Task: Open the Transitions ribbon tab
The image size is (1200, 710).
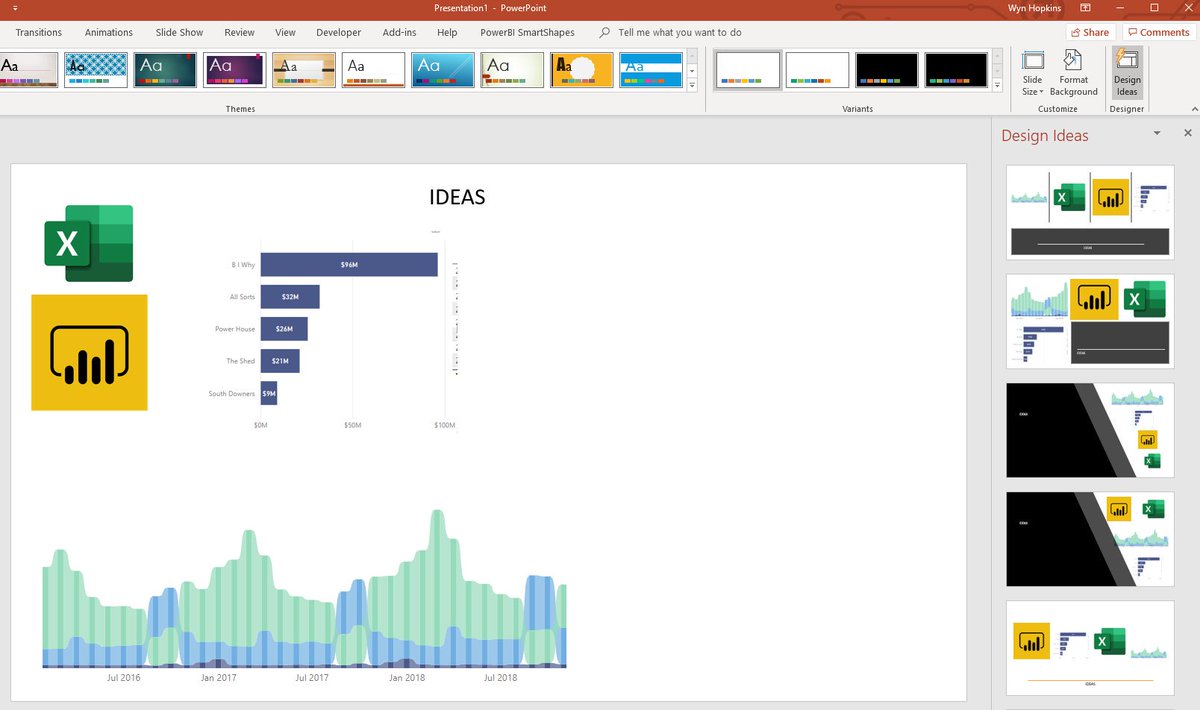Action: coord(39,32)
